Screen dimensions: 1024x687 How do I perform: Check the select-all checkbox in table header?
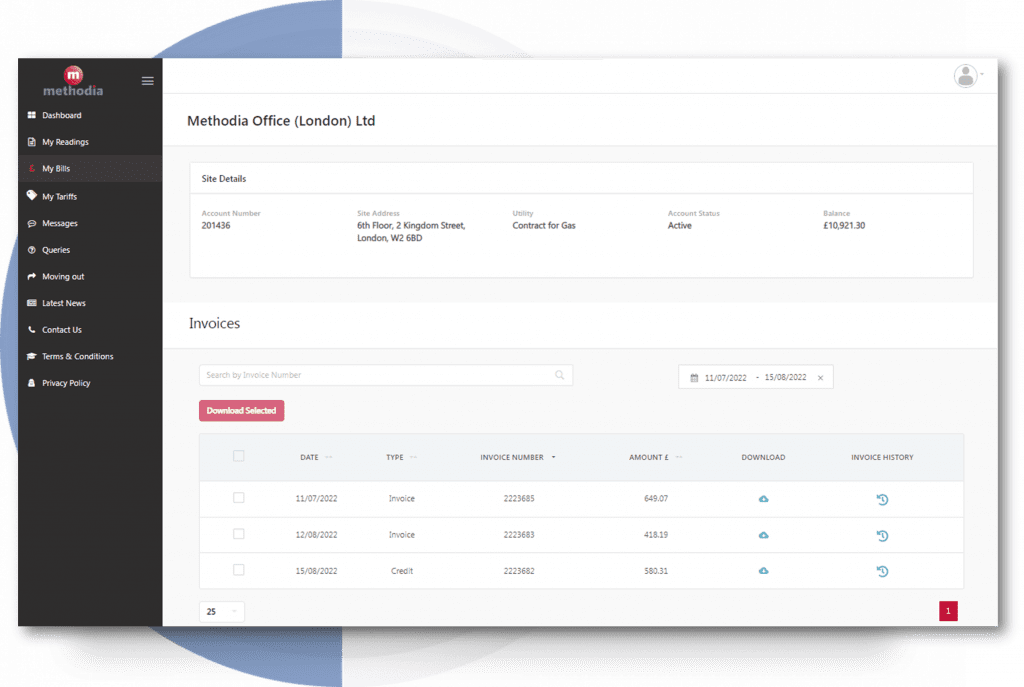238,455
